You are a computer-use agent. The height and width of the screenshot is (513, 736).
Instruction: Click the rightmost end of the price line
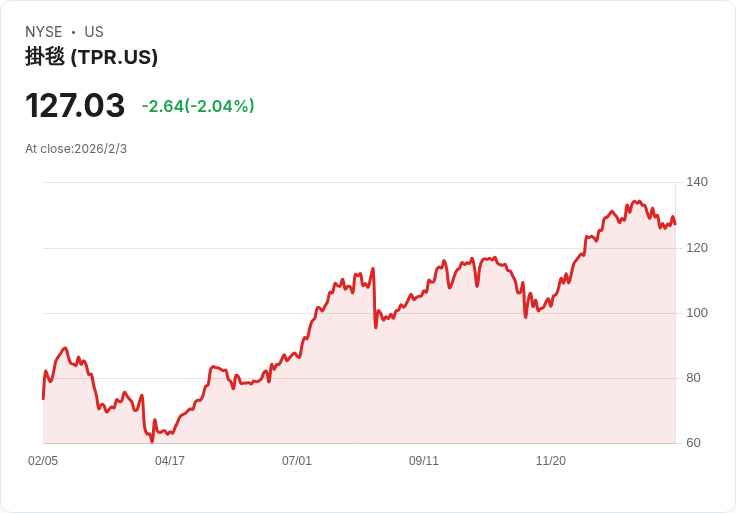click(x=675, y=223)
